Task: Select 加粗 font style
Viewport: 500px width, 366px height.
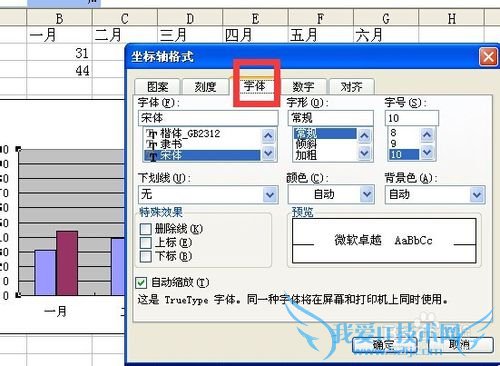Action: (x=325, y=155)
